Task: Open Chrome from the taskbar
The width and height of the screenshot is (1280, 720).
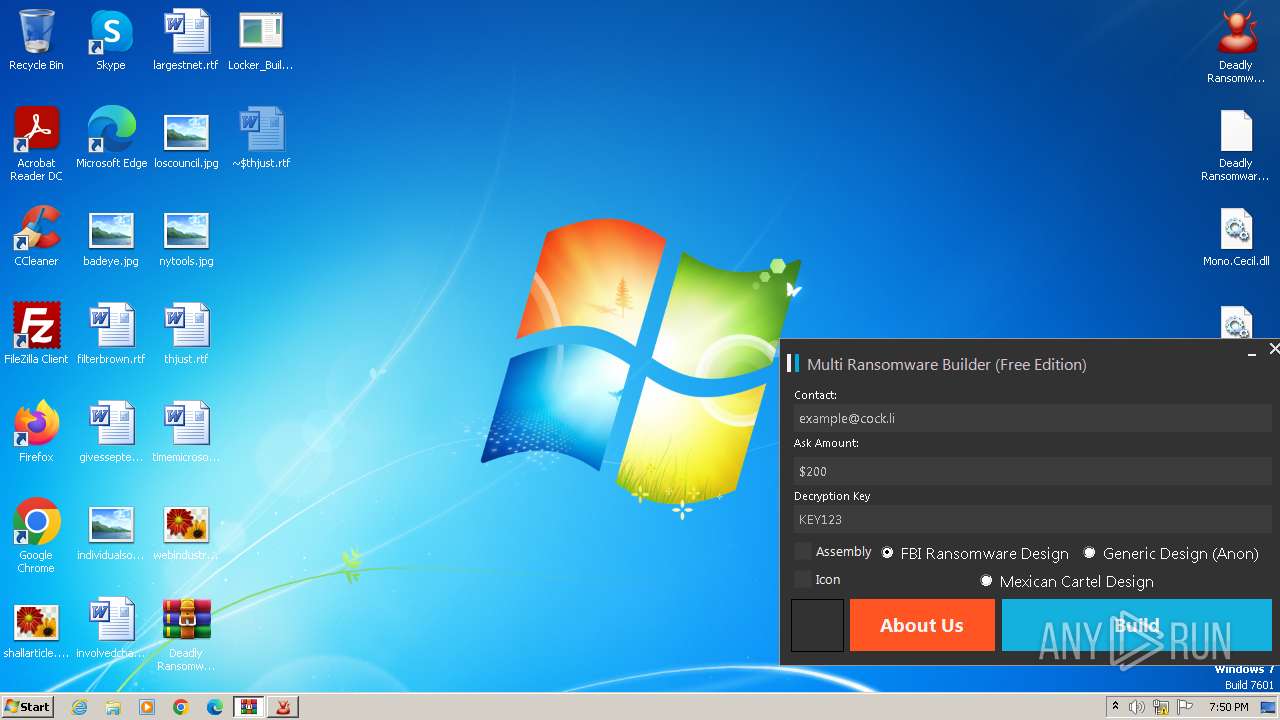Action: click(181, 707)
